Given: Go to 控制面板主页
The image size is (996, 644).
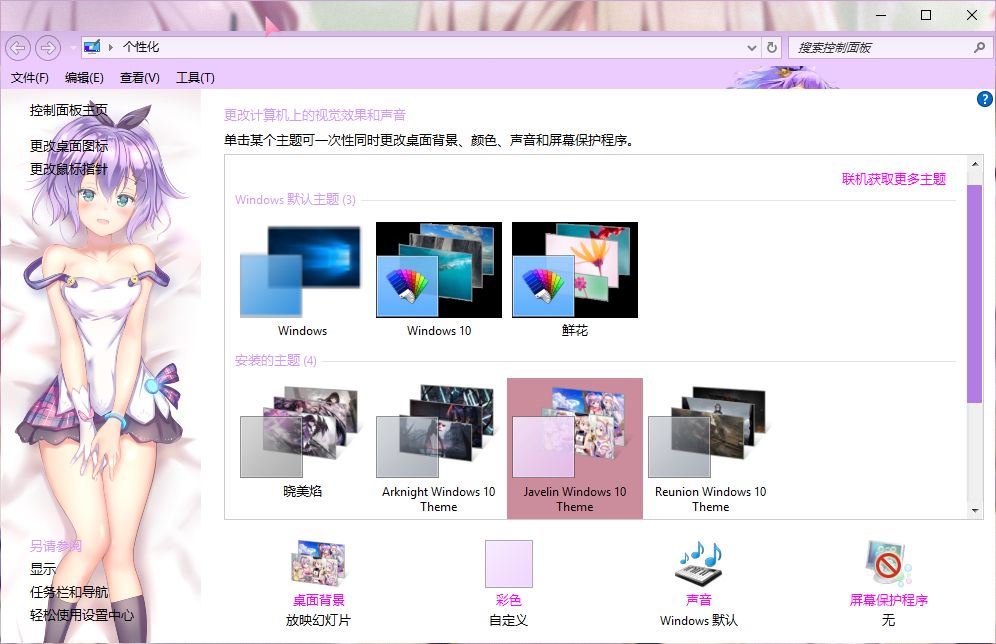Looking at the screenshot, I should (69, 110).
